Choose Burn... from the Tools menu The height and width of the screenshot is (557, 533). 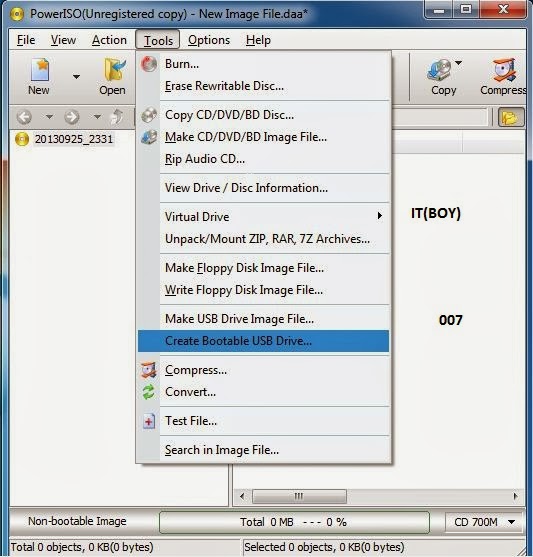pyautogui.click(x=263, y=64)
